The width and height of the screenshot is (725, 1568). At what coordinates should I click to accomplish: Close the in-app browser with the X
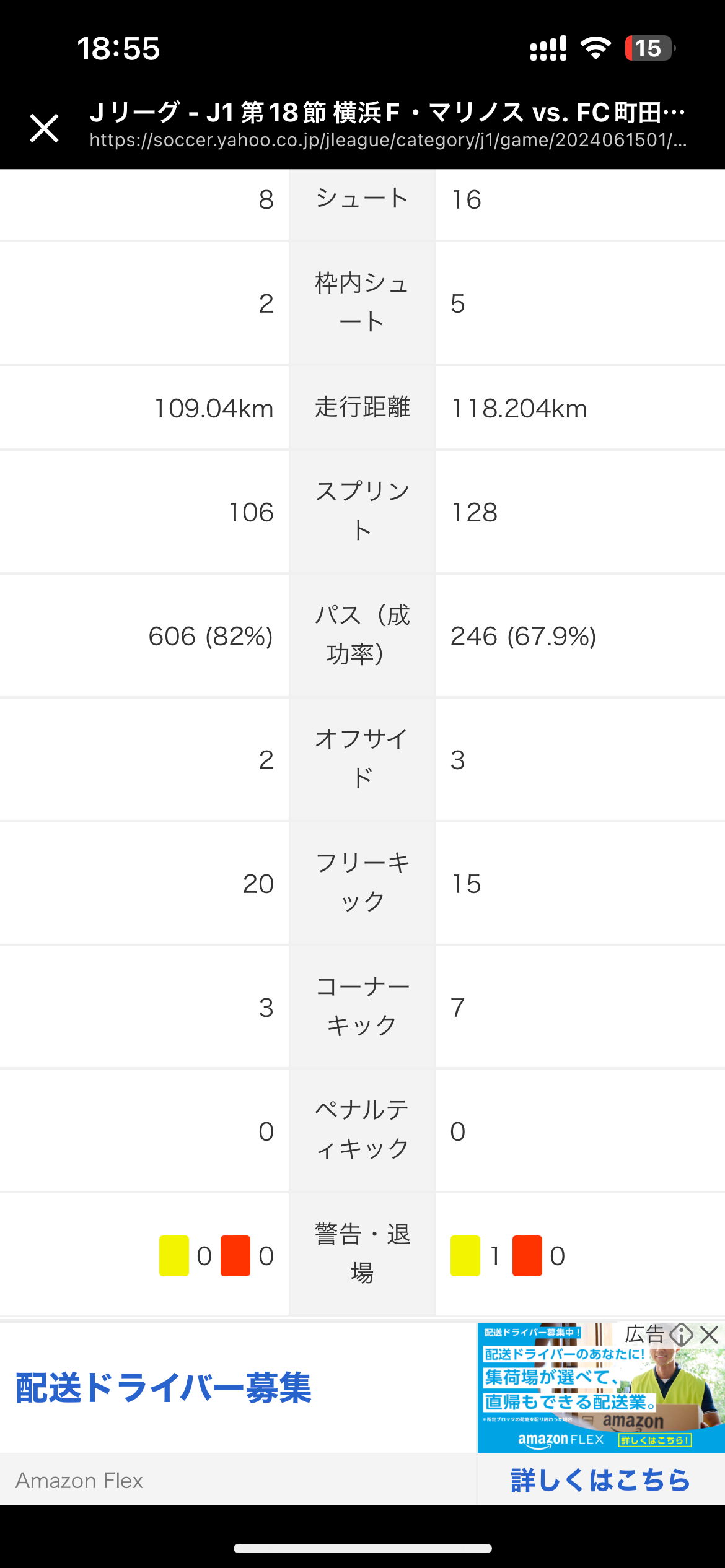pos(45,128)
